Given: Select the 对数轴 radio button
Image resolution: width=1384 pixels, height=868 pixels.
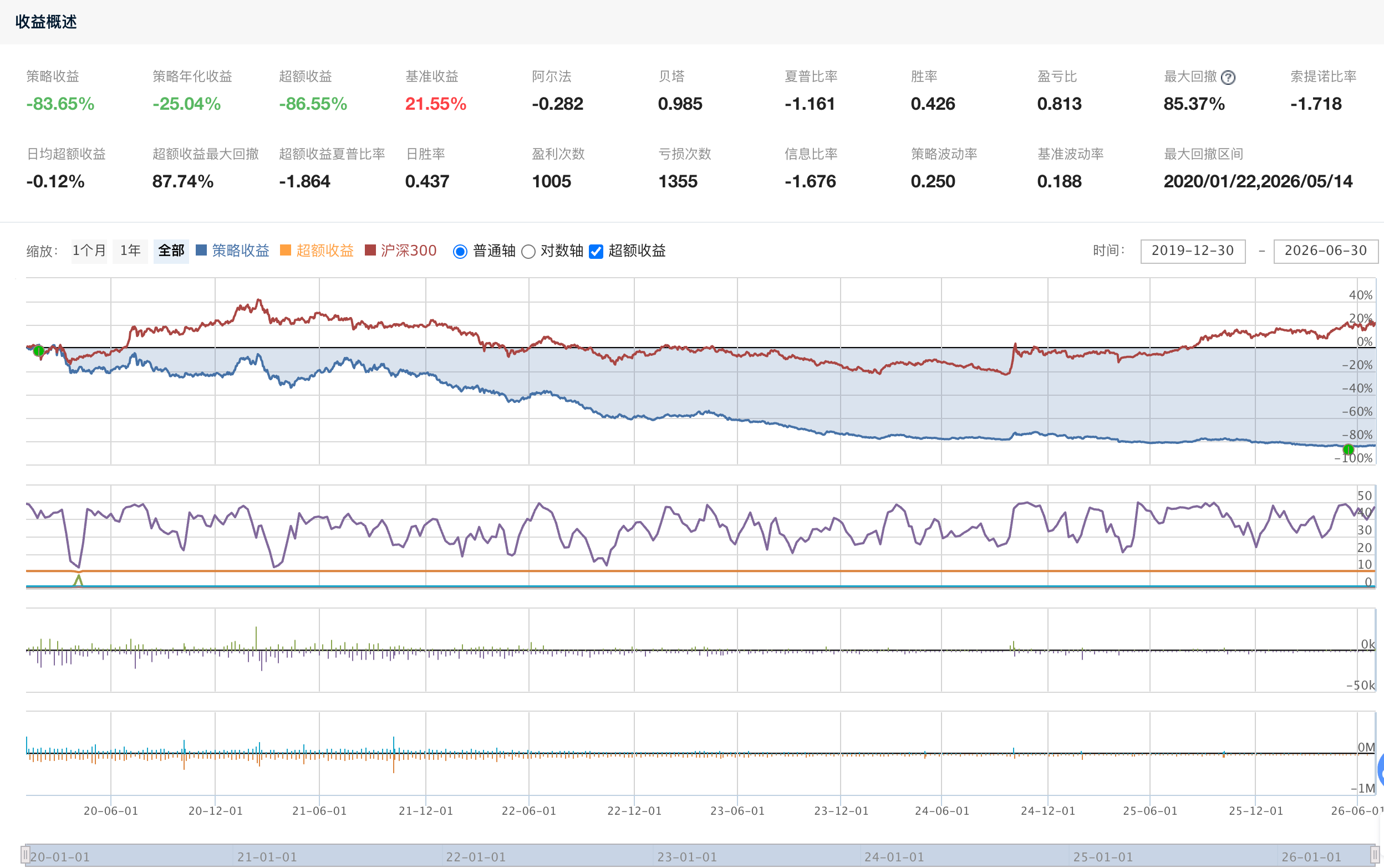Looking at the screenshot, I should (x=528, y=252).
